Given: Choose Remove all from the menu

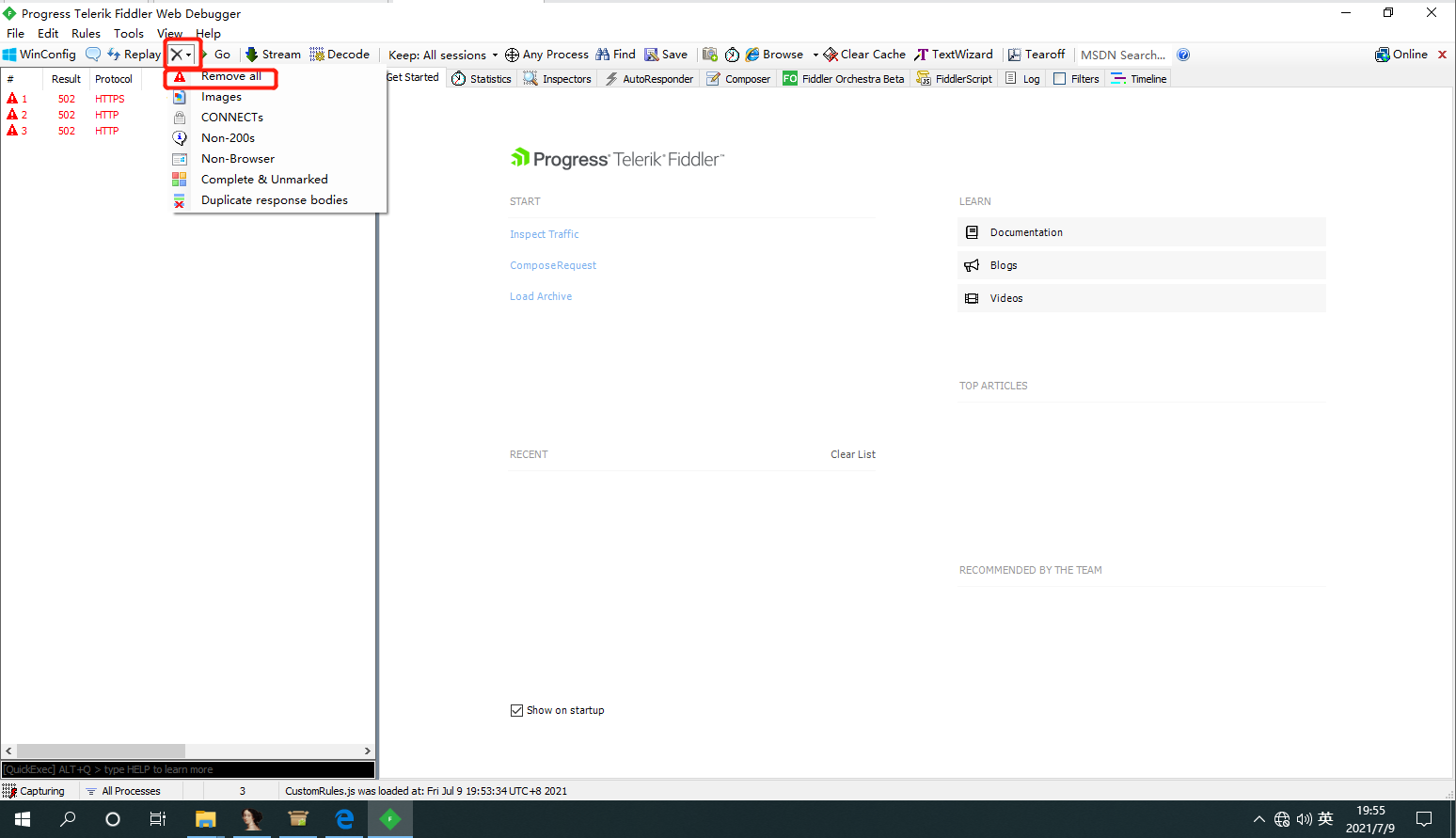Looking at the screenshot, I should (230, 76).
